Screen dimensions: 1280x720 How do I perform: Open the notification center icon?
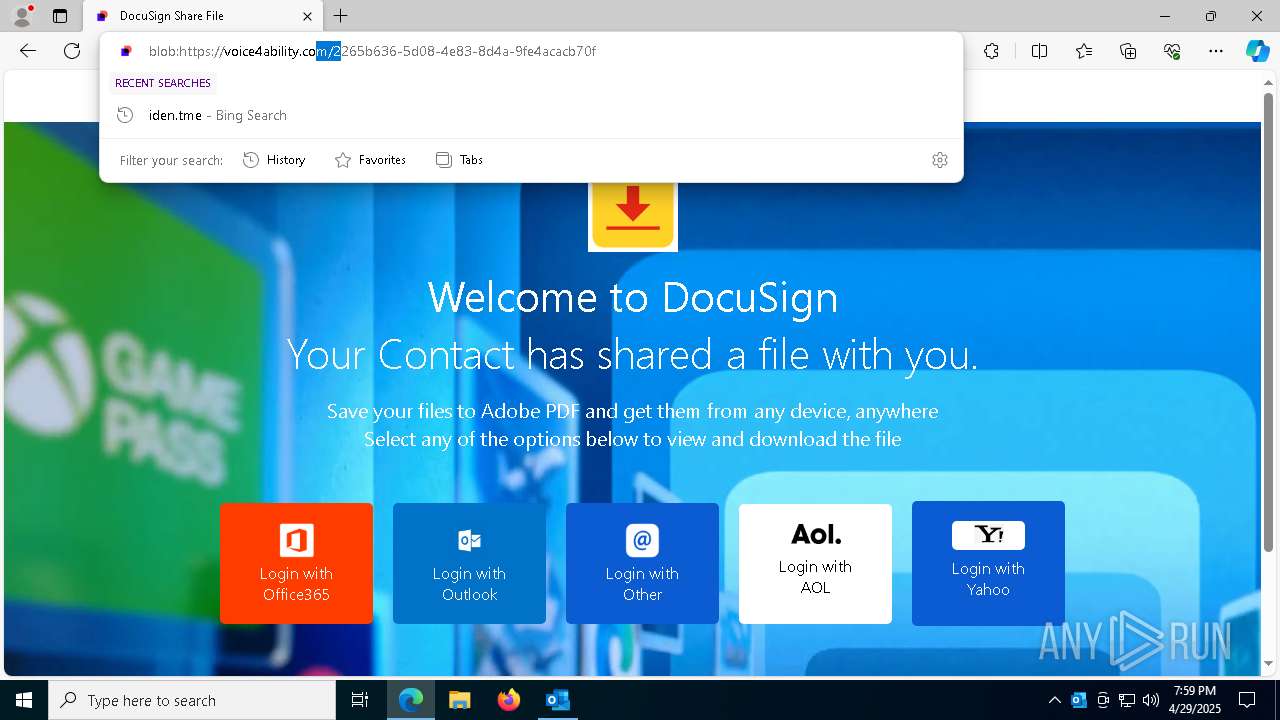coord(1247,700)
